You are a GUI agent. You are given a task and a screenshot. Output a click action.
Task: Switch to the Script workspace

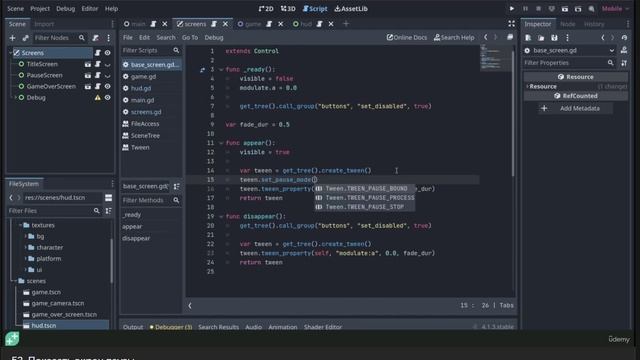tap(315, 9)
